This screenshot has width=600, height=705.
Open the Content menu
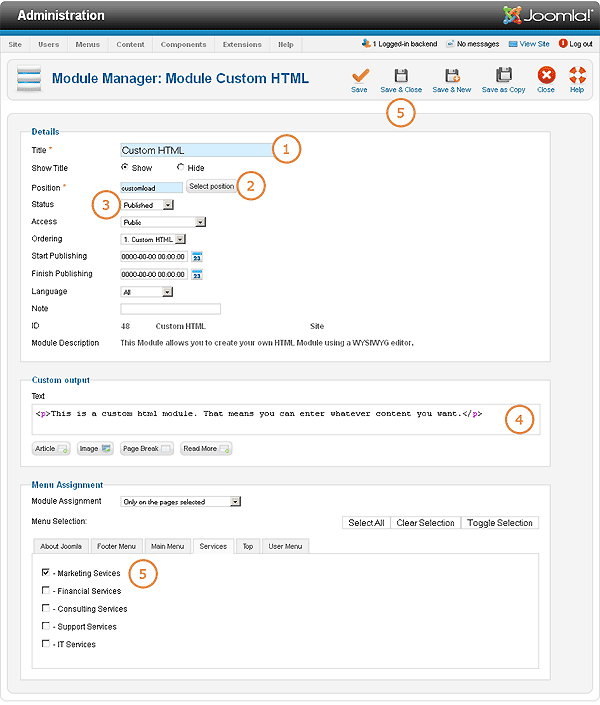tap(130, 45)
